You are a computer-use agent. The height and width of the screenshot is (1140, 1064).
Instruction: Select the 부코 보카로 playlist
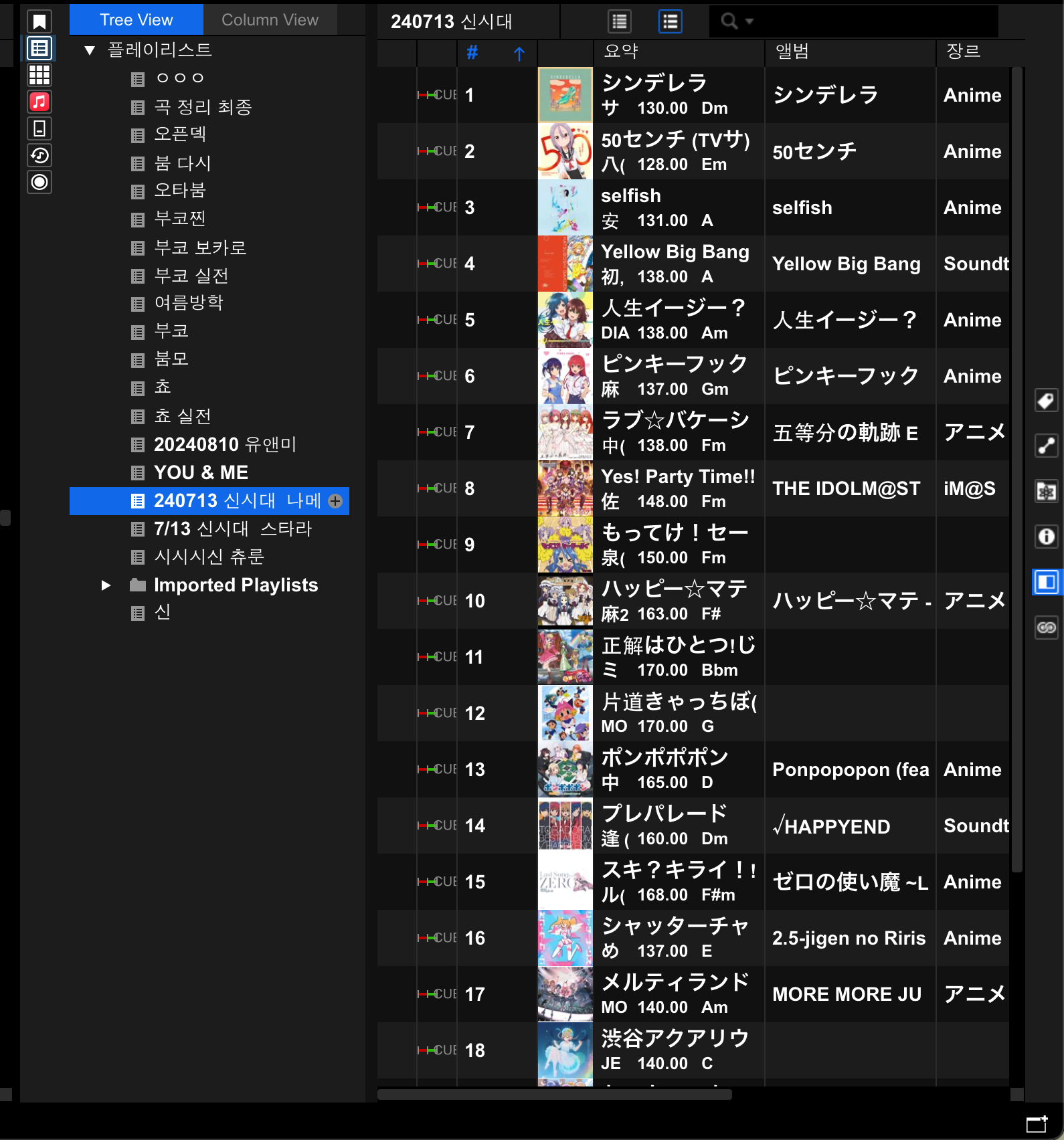[x=200, y=248]
